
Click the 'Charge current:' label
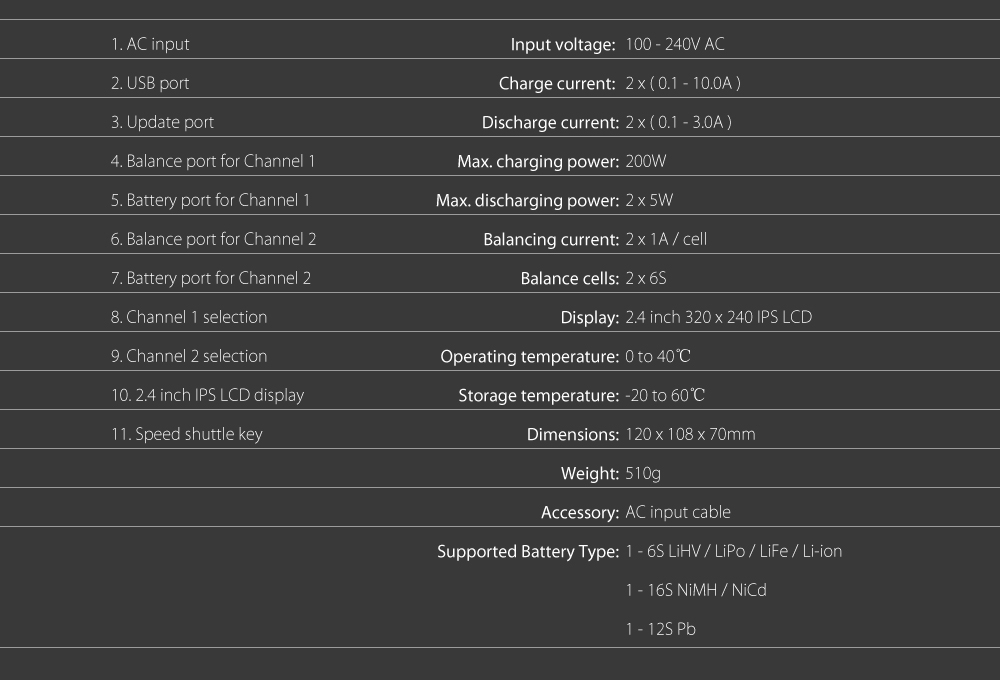coord(557,84)
